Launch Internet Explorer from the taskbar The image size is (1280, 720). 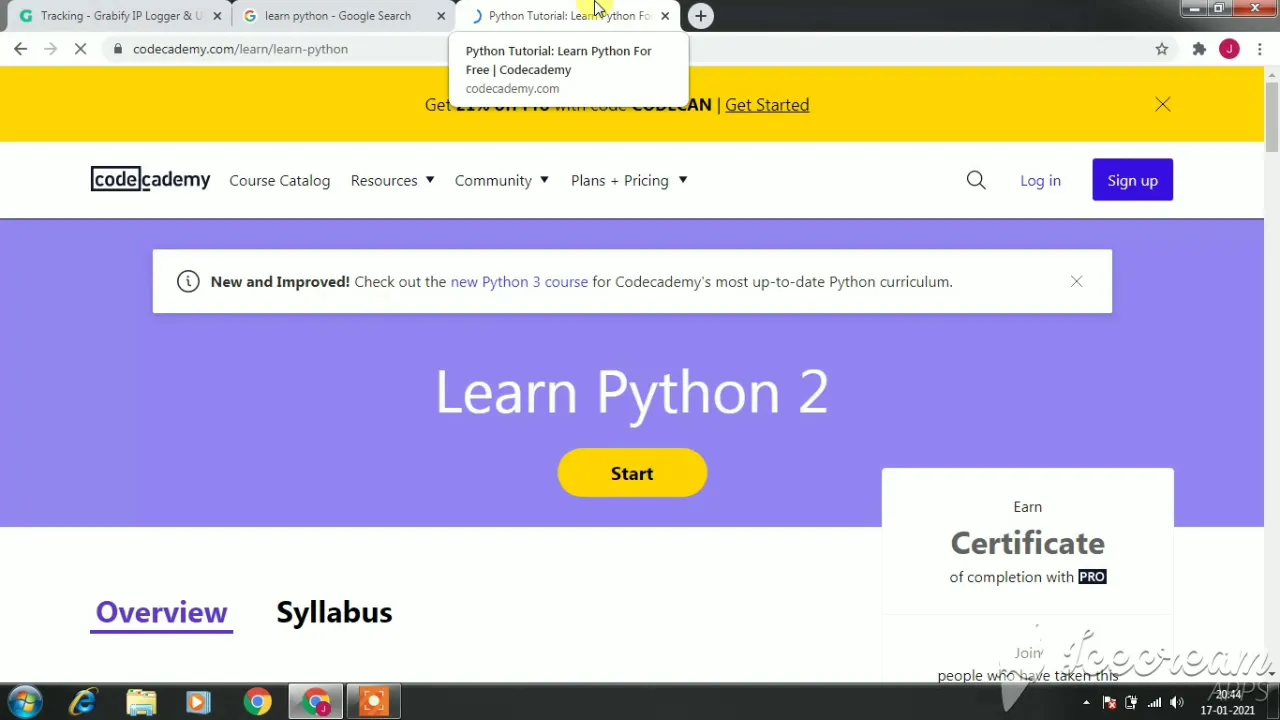[x=83, y=702]
